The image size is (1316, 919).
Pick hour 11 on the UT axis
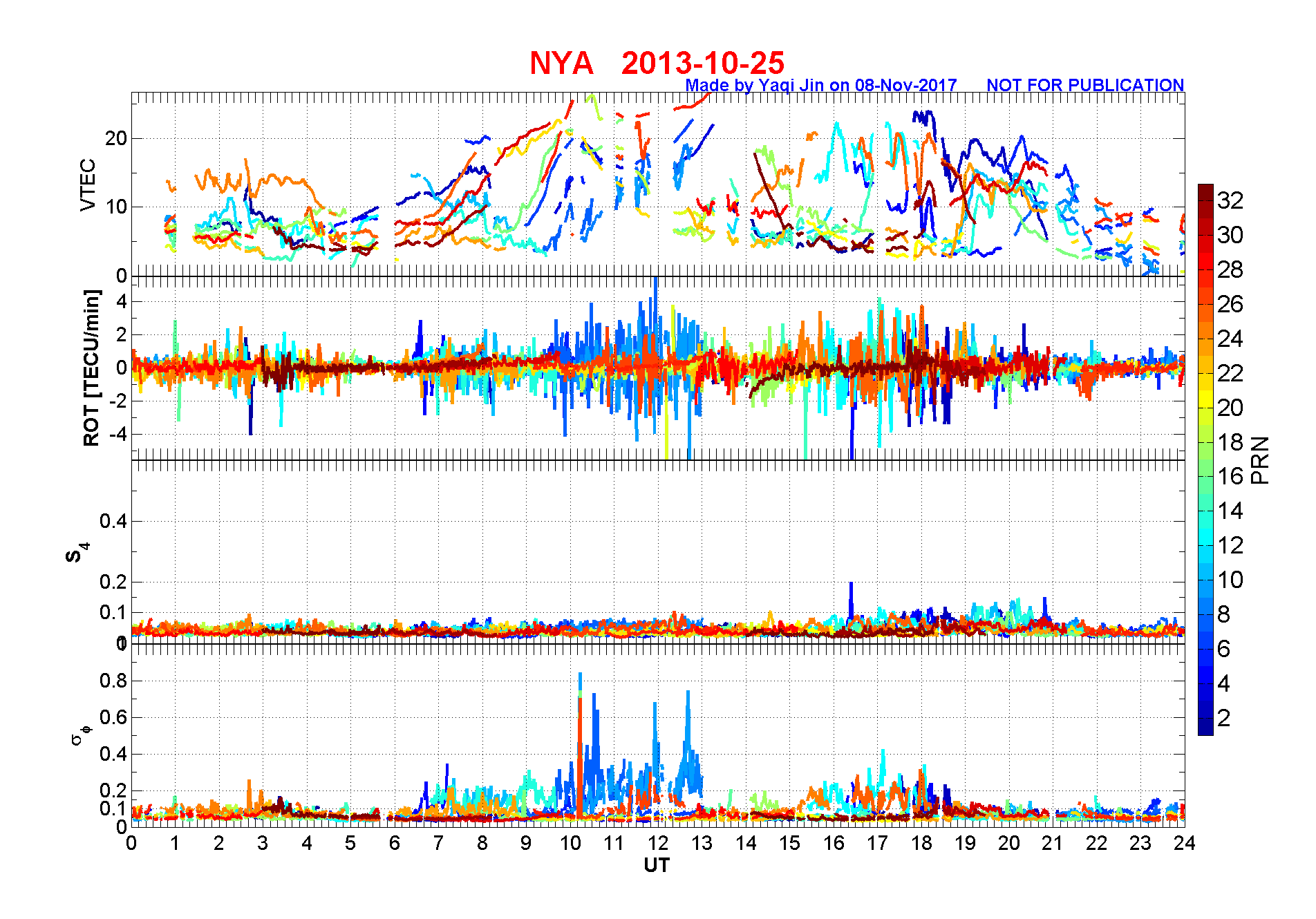pos(614,843)
